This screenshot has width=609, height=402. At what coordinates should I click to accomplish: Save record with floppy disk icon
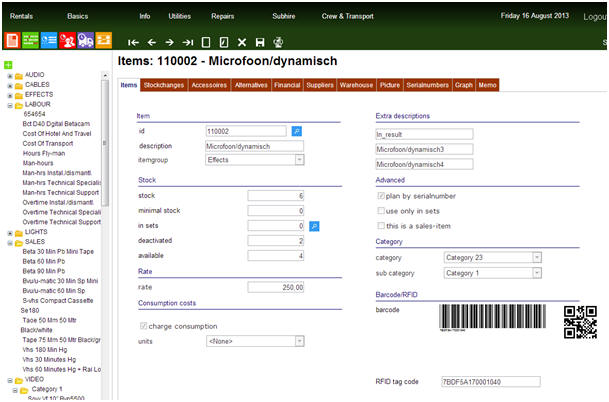260,42
